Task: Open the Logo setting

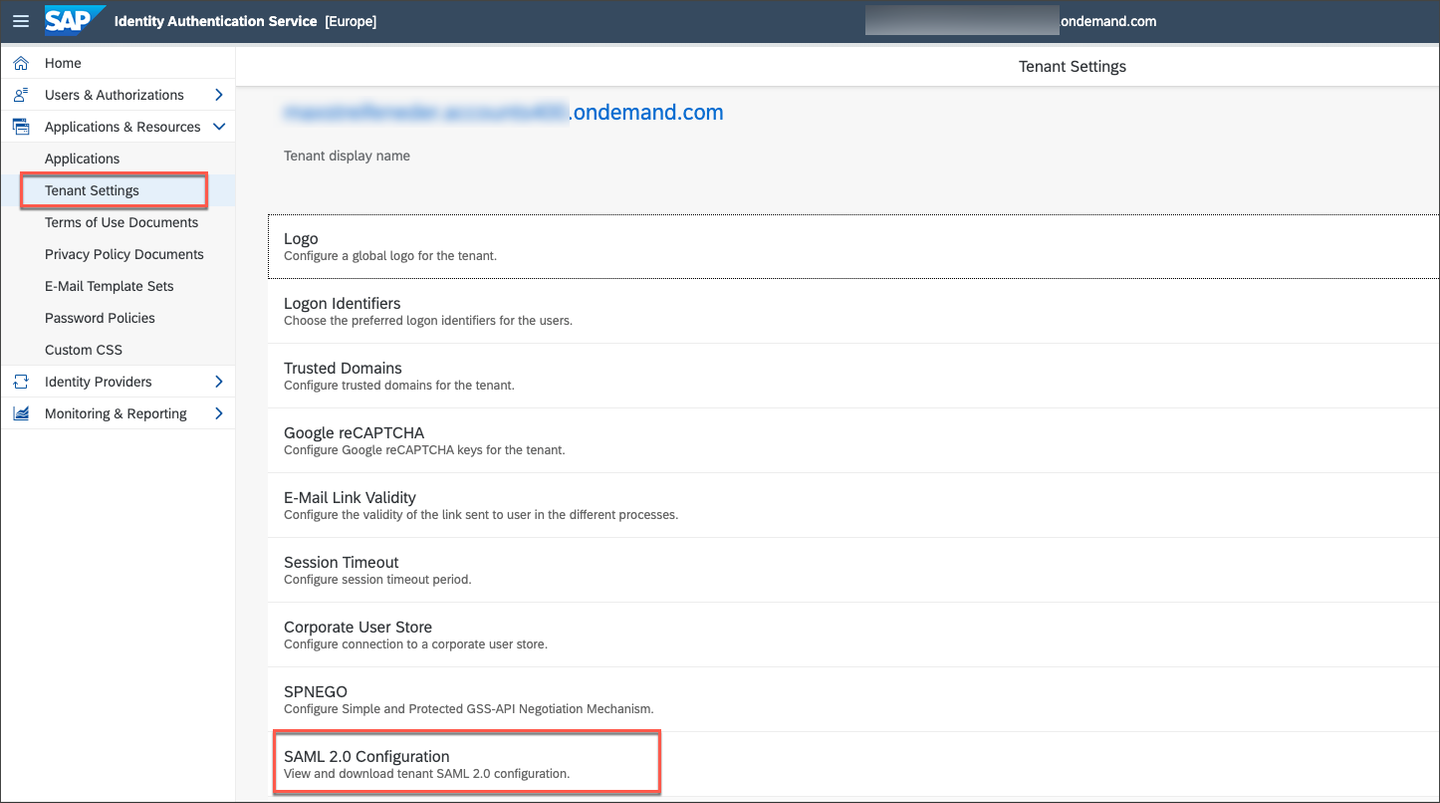Action: click(854, 246)
